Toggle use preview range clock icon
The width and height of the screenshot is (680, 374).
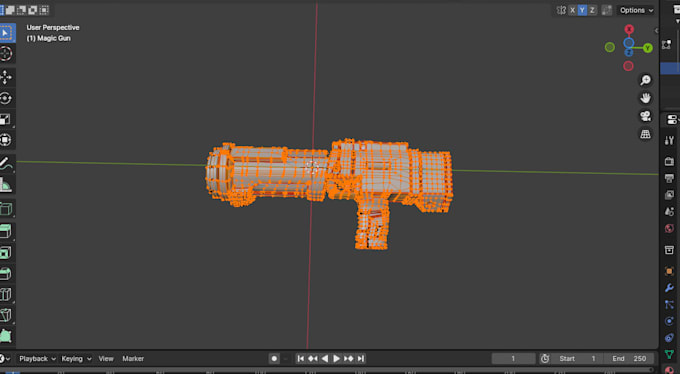(545, 358)
